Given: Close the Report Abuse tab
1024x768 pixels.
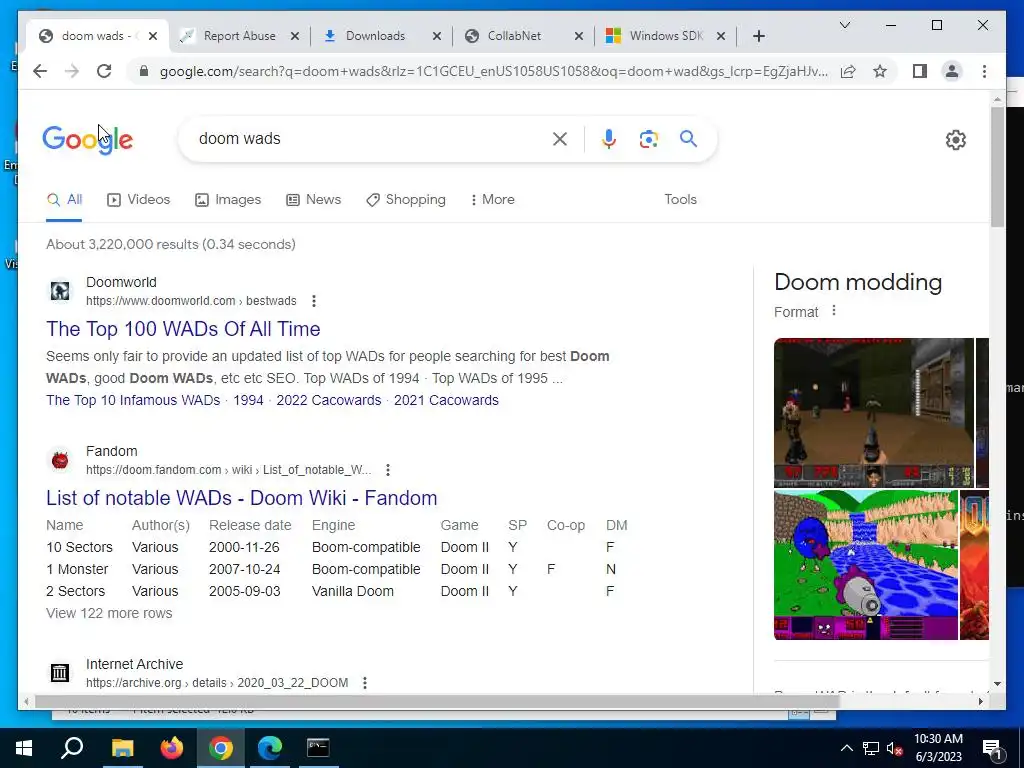Looking at the screenshot, I should 295,36.
